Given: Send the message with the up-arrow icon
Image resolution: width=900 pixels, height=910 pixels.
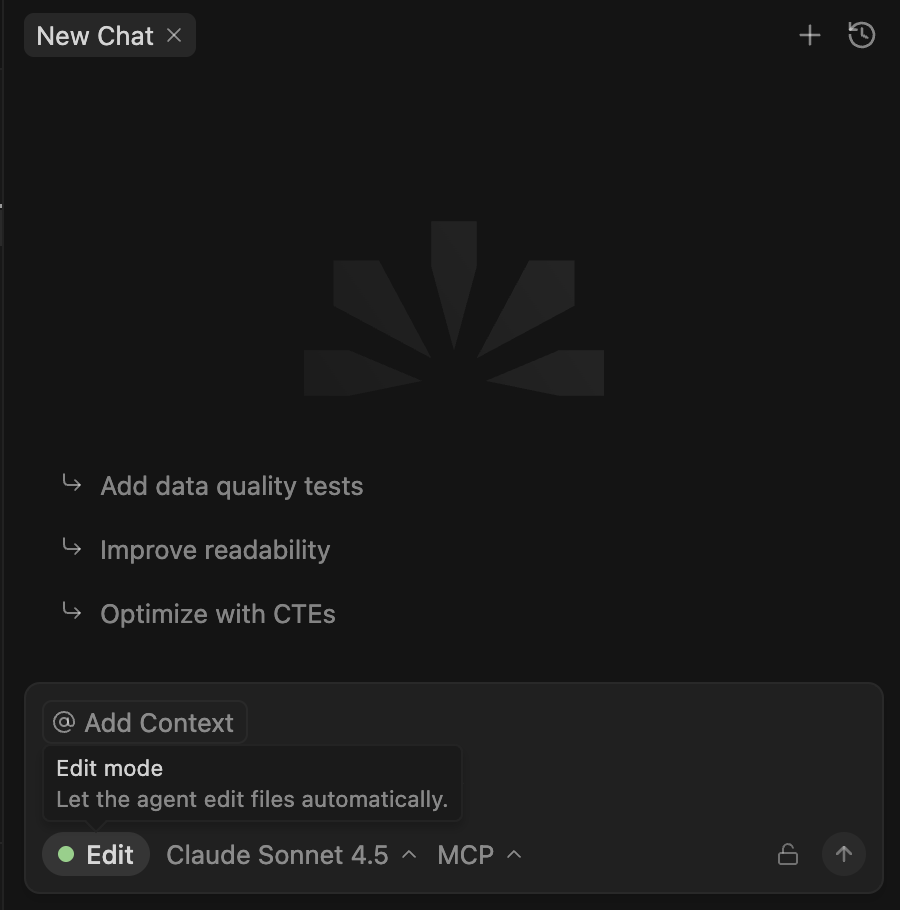Looking at the screenshot, I should tap(844, 855).
